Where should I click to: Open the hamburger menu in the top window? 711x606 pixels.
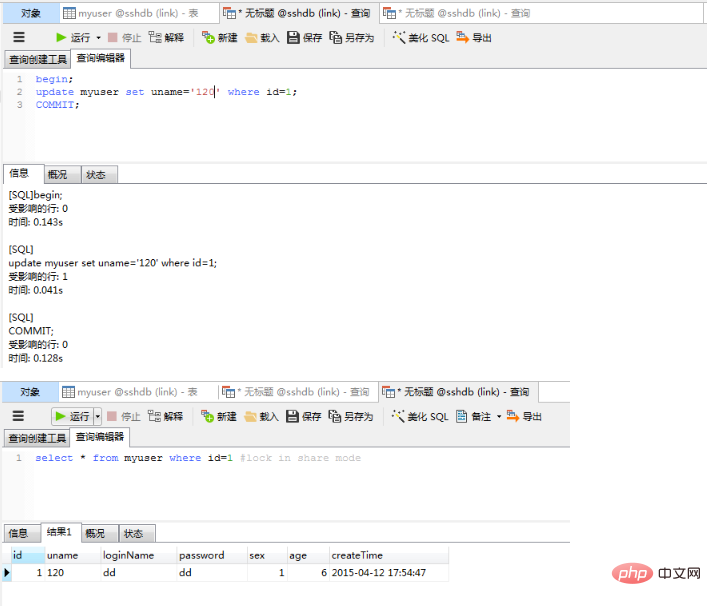19,37
